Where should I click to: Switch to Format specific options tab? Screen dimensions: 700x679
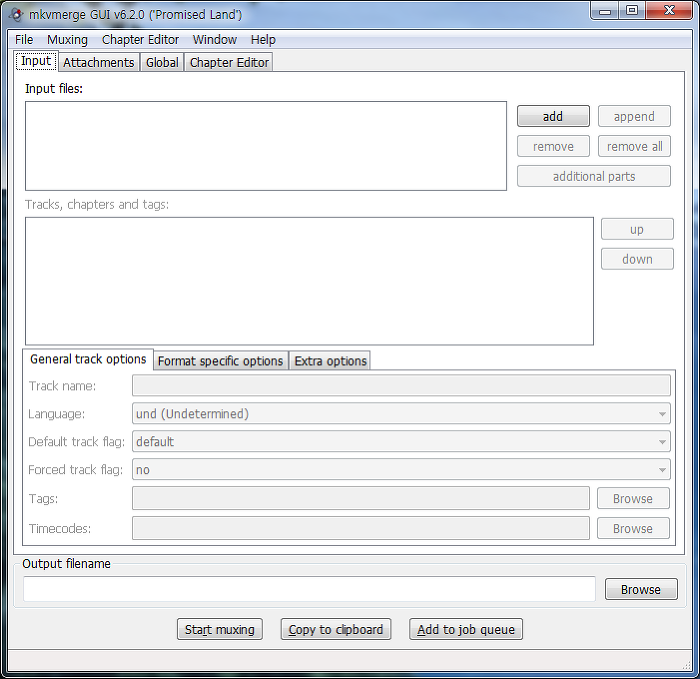(x=221, y=361)
